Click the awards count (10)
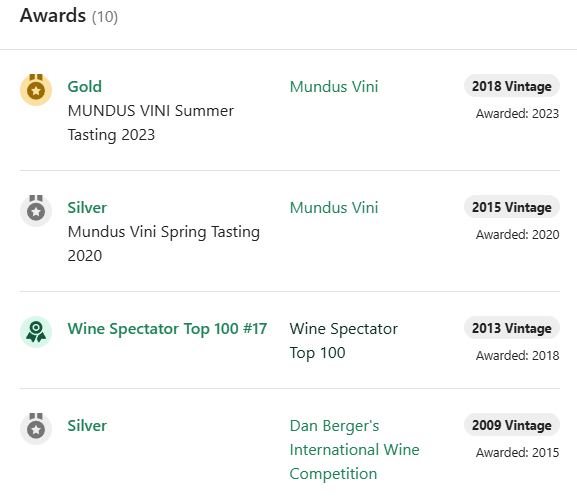This screenshot has height=499, width=577. 105,17
